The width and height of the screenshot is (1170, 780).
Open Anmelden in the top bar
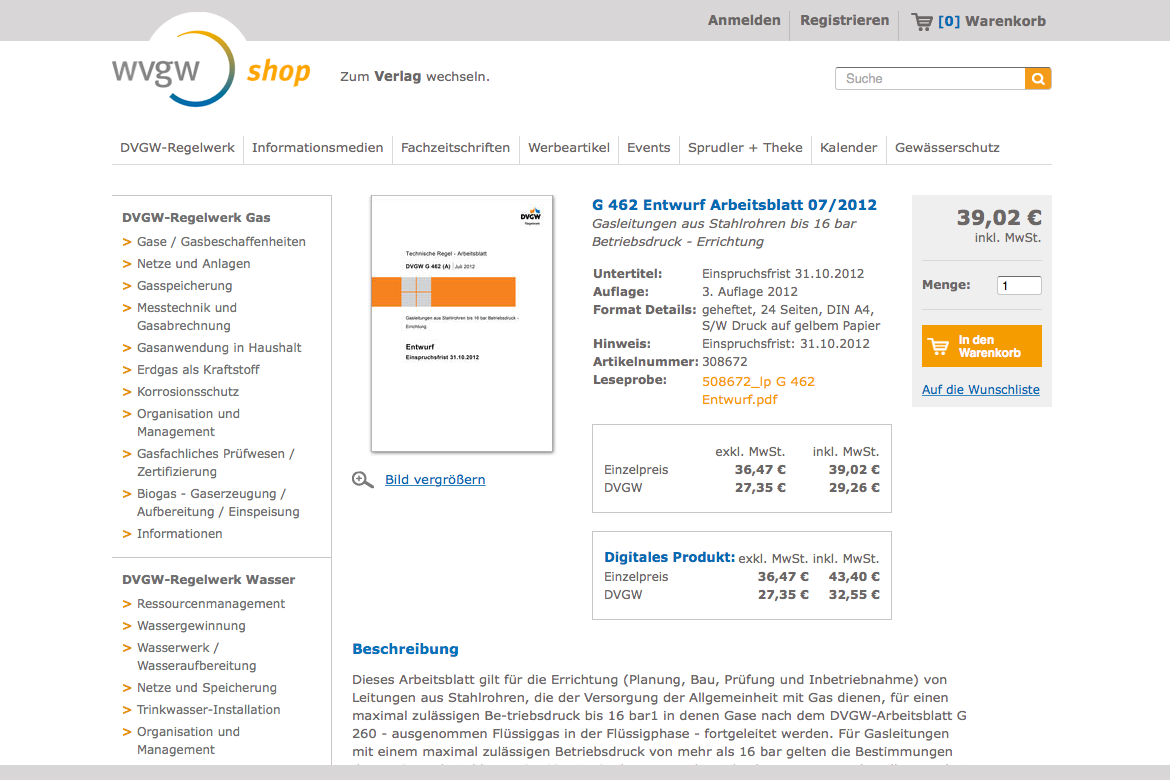(744, 21)
